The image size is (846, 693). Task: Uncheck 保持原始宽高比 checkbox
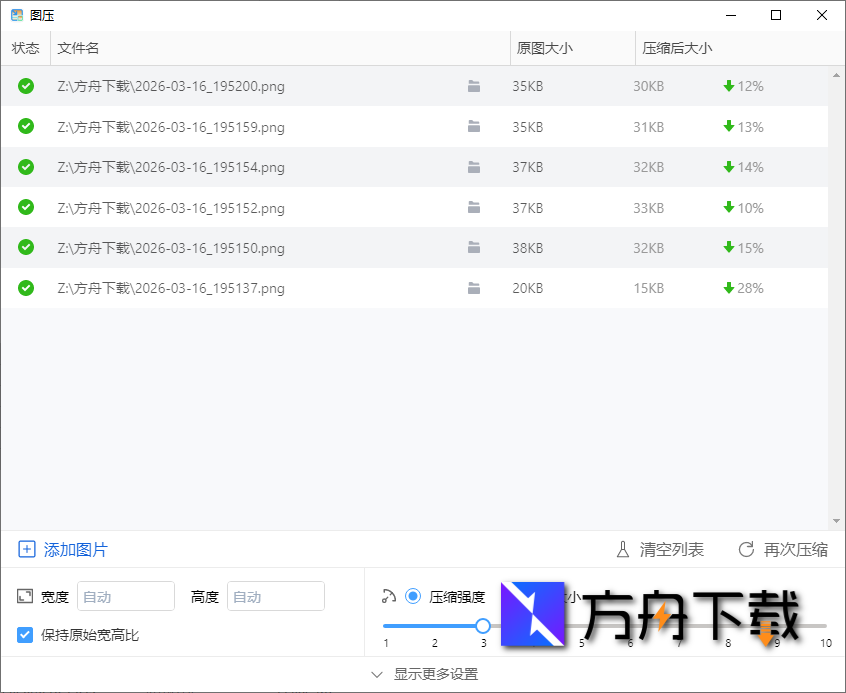(x=22, y=634)
